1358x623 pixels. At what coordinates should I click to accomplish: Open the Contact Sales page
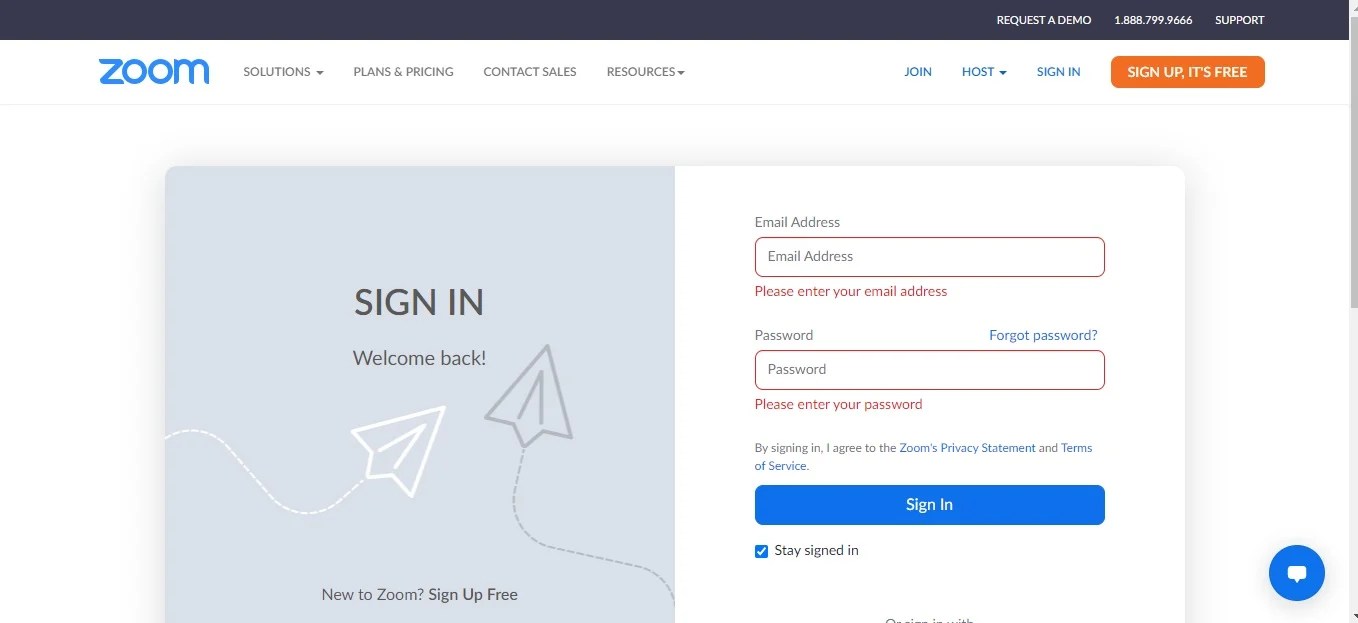[529, 71]
